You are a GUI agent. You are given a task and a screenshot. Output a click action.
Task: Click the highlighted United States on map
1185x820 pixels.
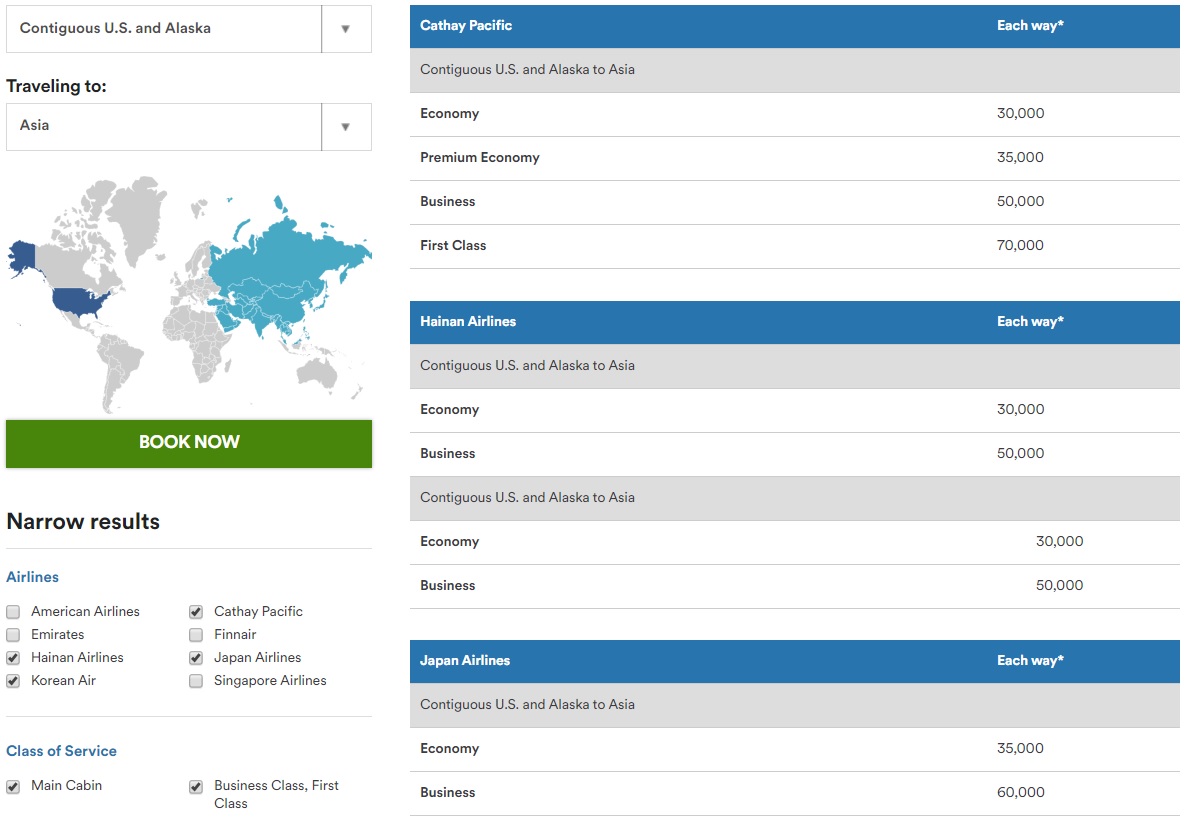(82, 300)
